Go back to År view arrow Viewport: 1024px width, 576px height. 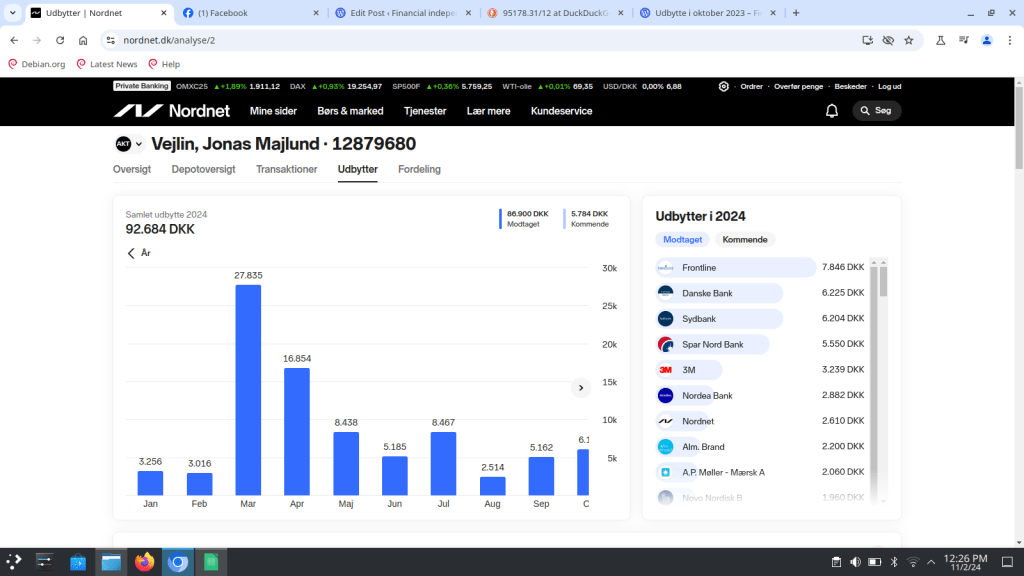[x=131, y=253]
